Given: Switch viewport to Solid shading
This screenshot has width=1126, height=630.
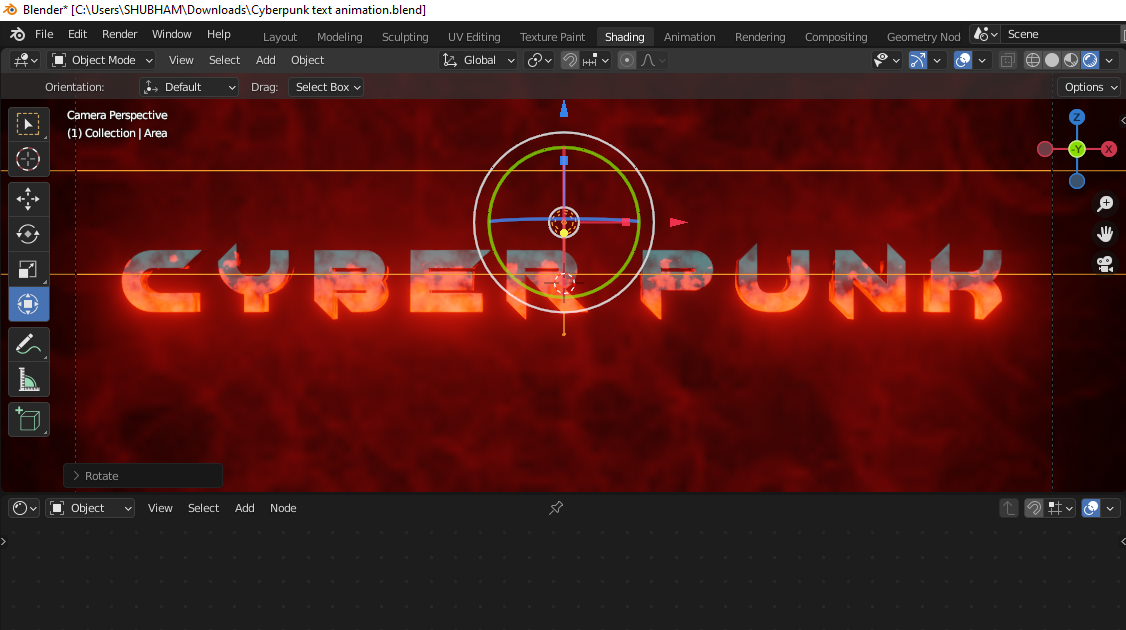Looking at the screenshot, I should click(x=1051, y=59).
